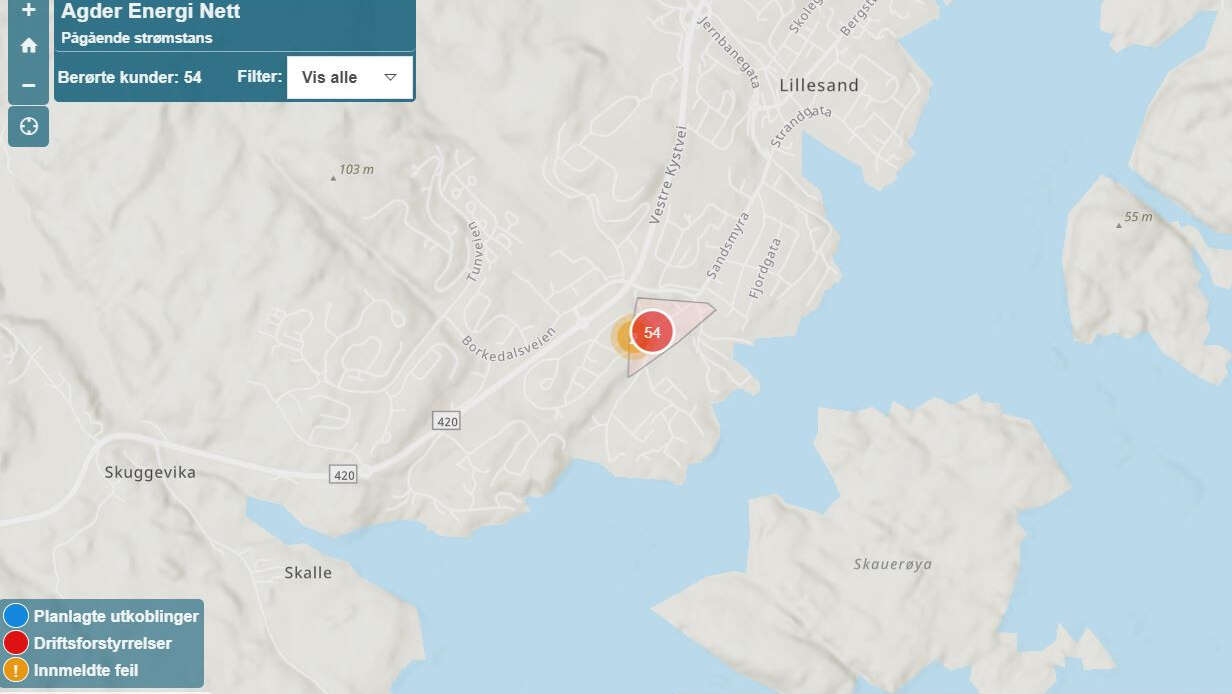Open the red 54 outage cluster marker

tap(652, 332)
